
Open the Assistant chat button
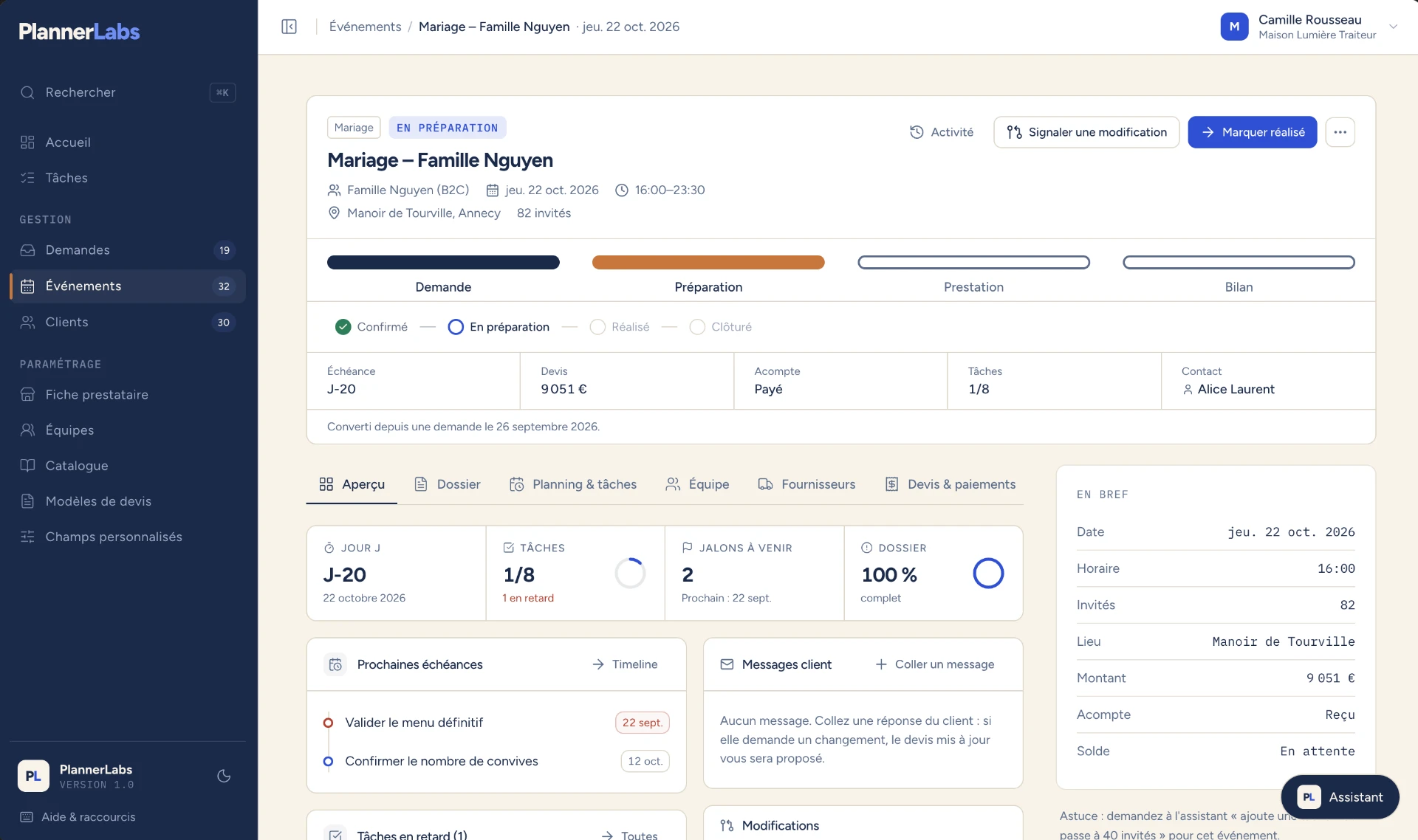[1340, 797]
